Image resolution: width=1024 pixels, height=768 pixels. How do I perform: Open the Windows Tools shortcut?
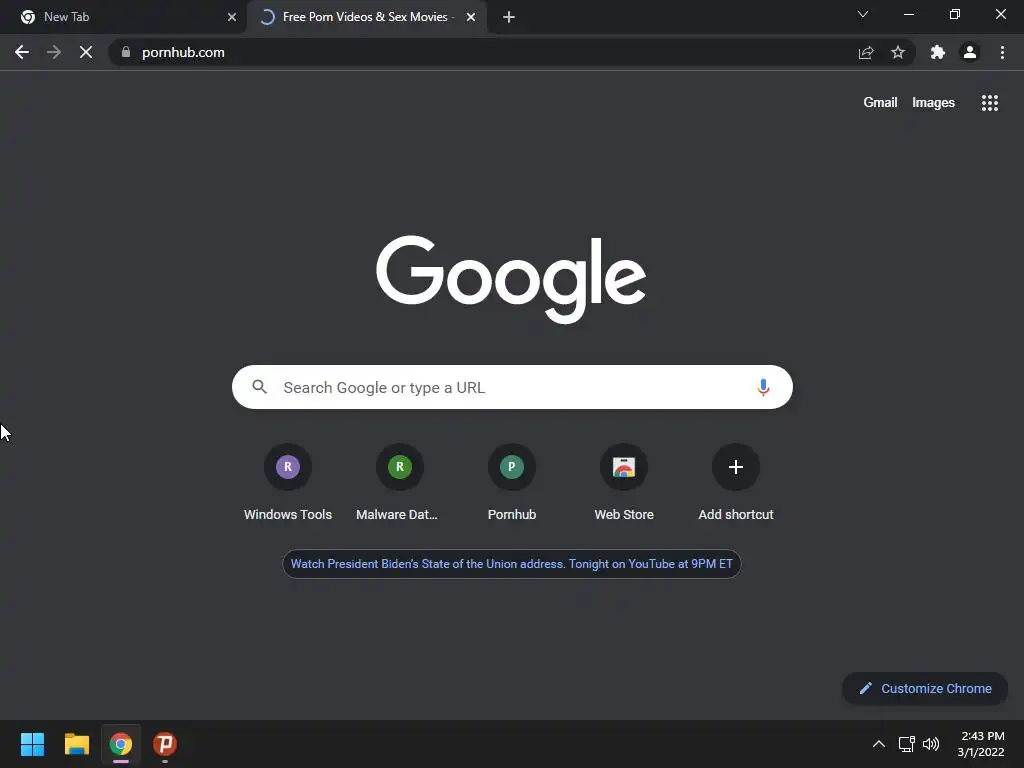click(288, 483)
